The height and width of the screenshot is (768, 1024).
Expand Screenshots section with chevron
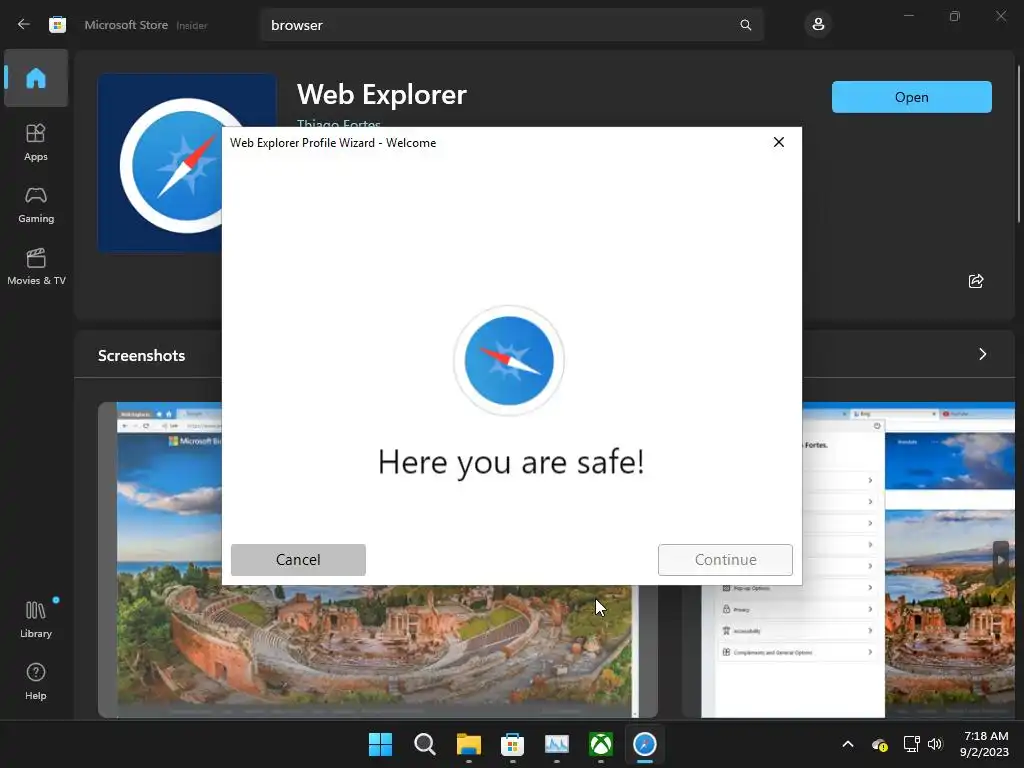(x=982, y=354)
